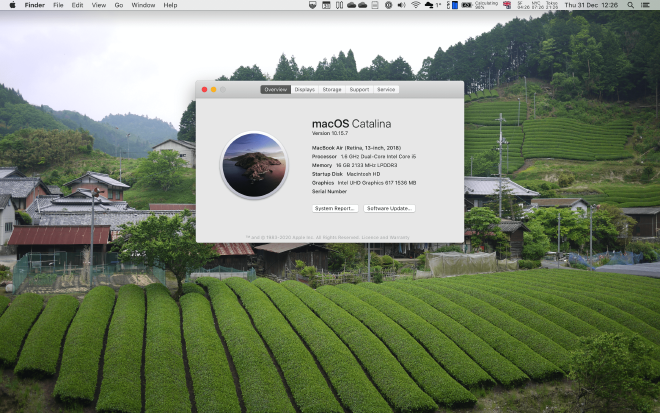Image resolution: width=660 pixels, height=413 pixels.
Task: Open the Window menu
Action: [143, 5]
